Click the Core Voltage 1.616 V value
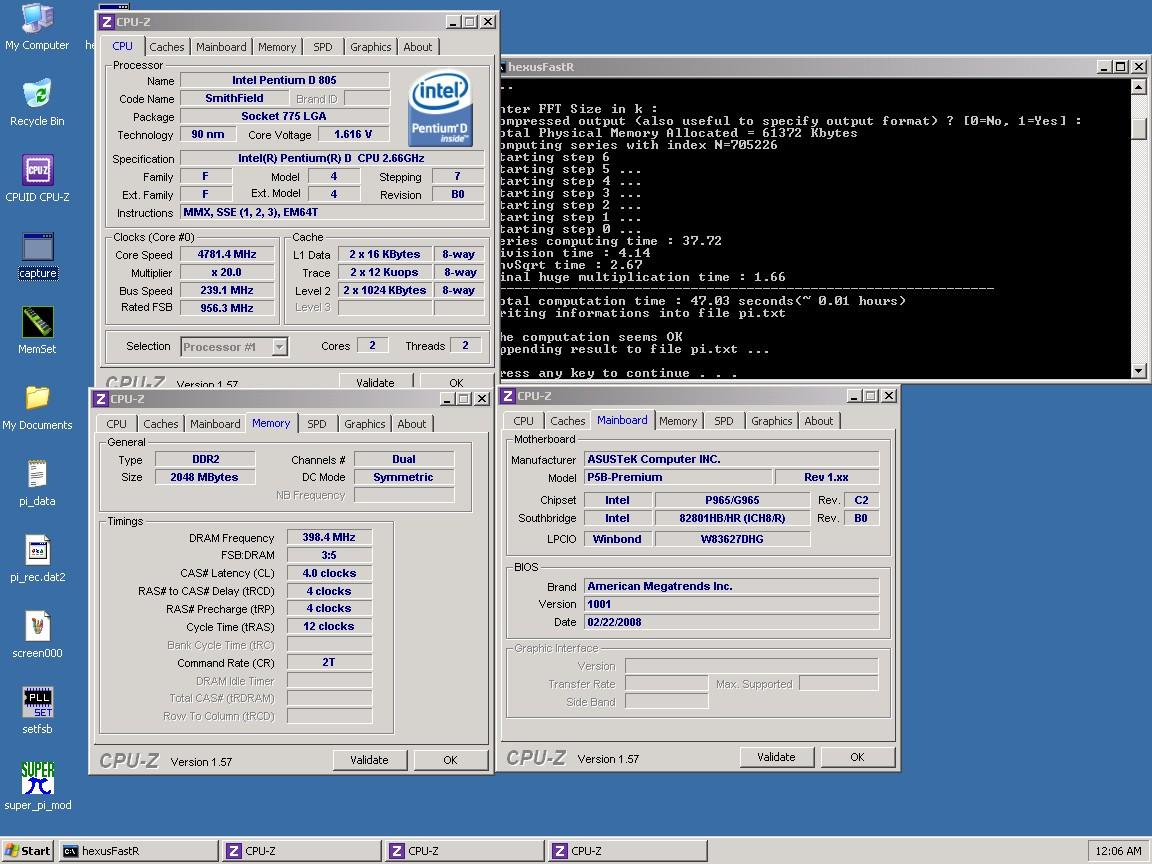1152x864 pixels. tap(353, 134)
